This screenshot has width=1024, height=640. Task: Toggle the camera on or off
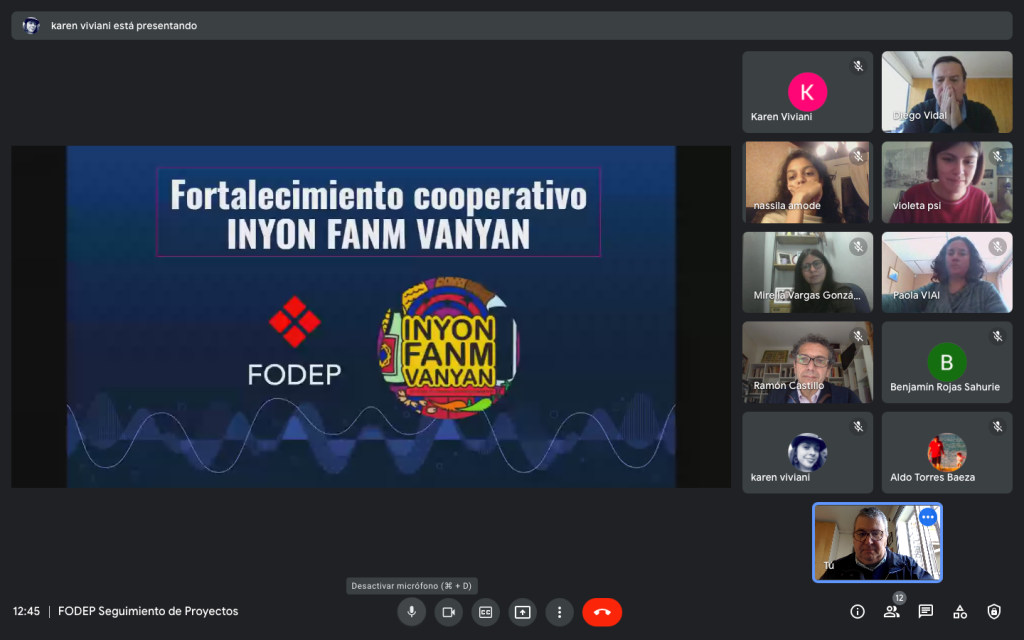(448, 612)
